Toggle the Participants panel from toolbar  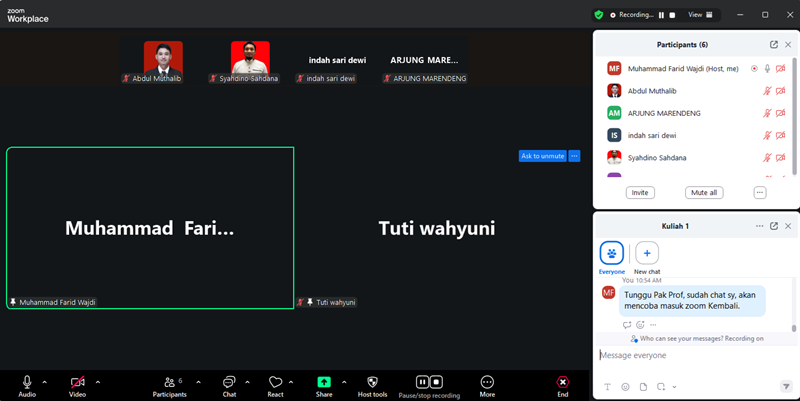169,386
